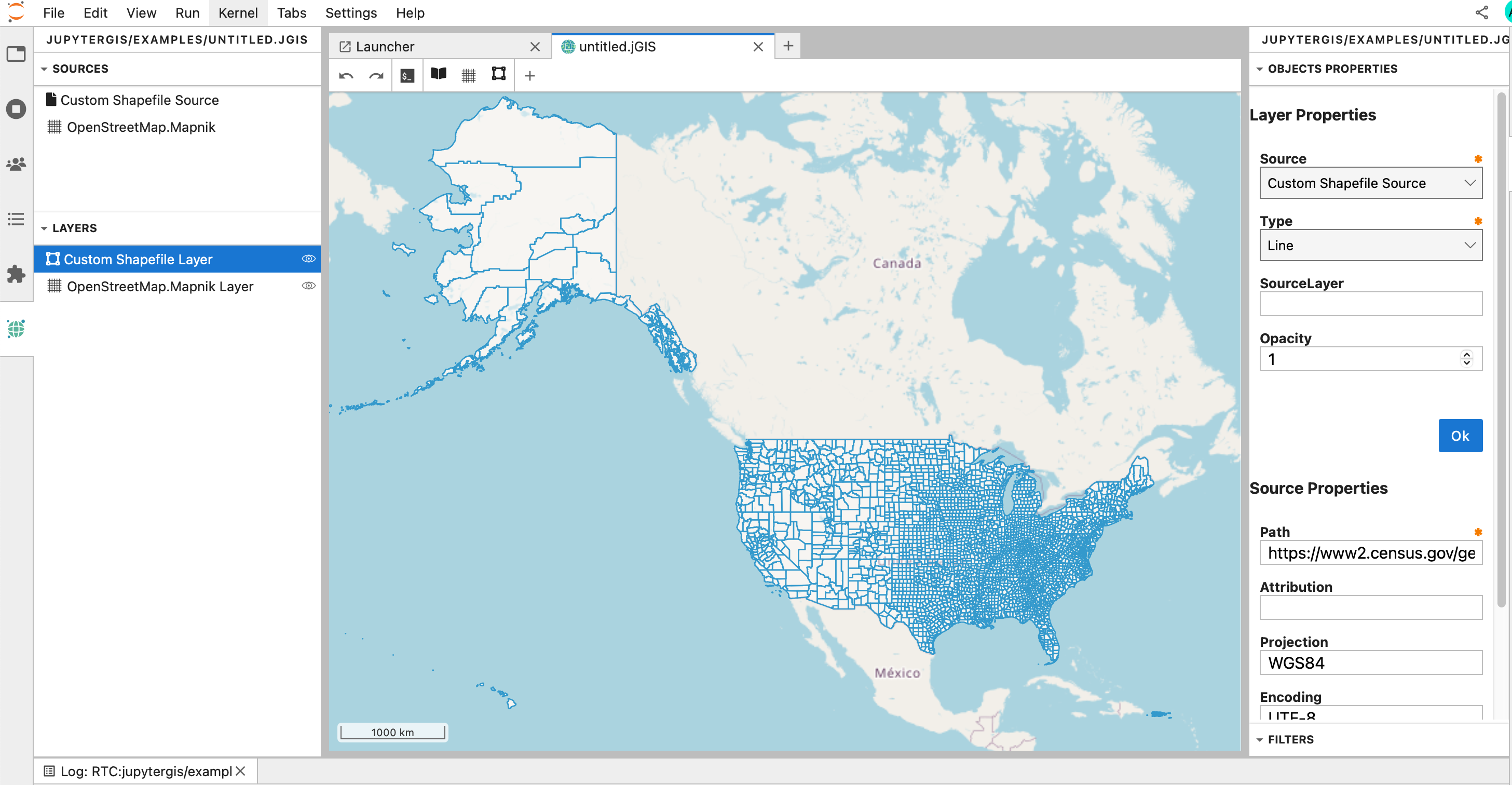This screenshot has height=785, width=1512.
Task: Open the file browser in the left sidebar
Action: coord(16,53)
